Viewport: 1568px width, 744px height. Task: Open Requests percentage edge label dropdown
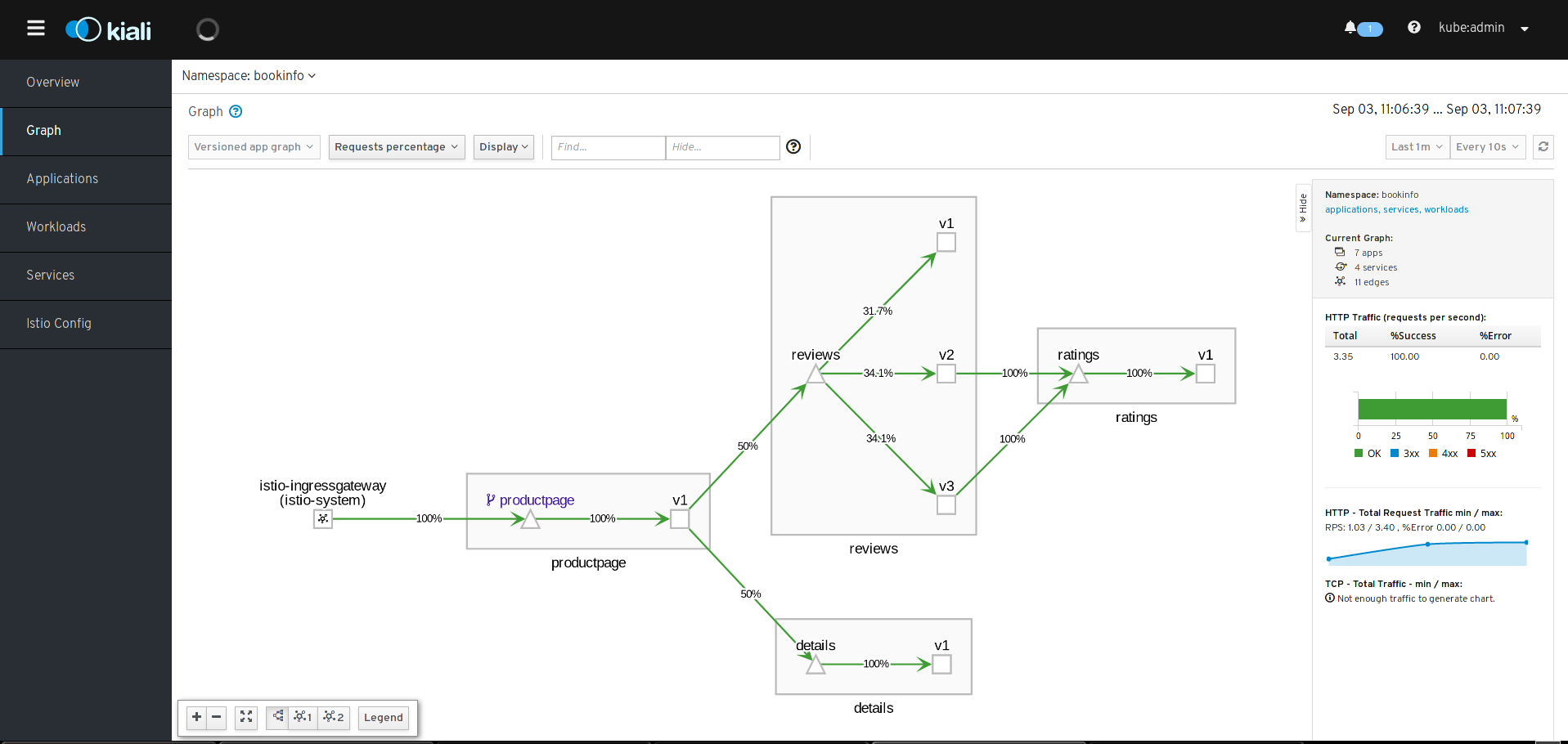point(397,147)
